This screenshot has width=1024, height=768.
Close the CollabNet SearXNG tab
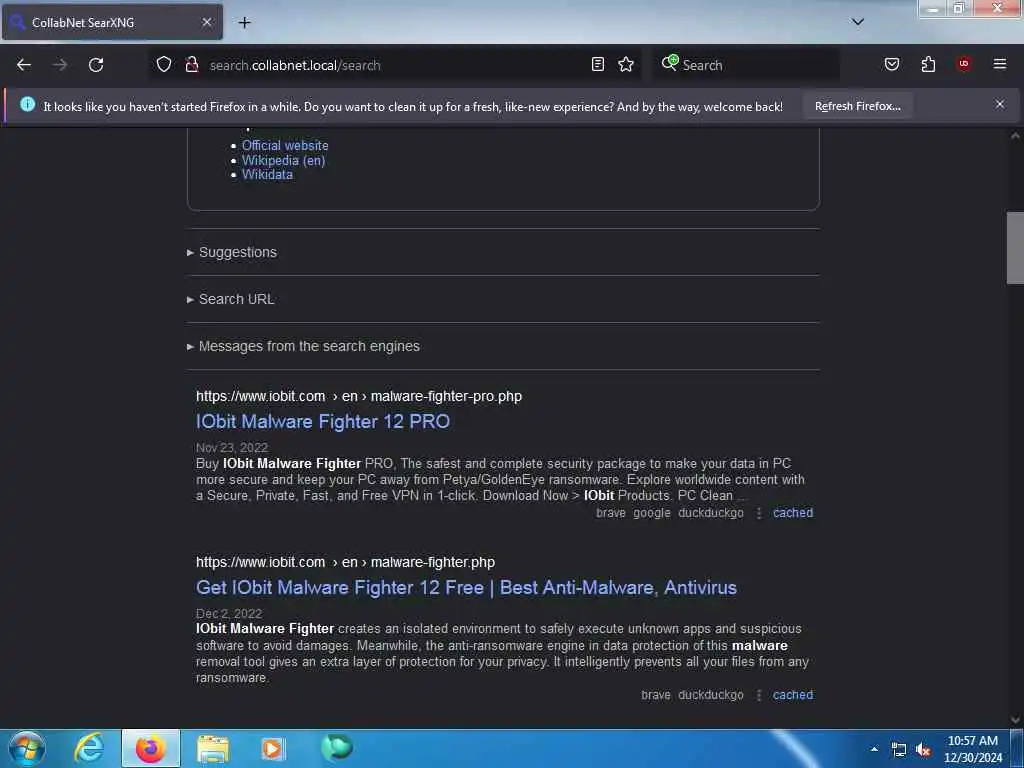(x=207, y=22)
